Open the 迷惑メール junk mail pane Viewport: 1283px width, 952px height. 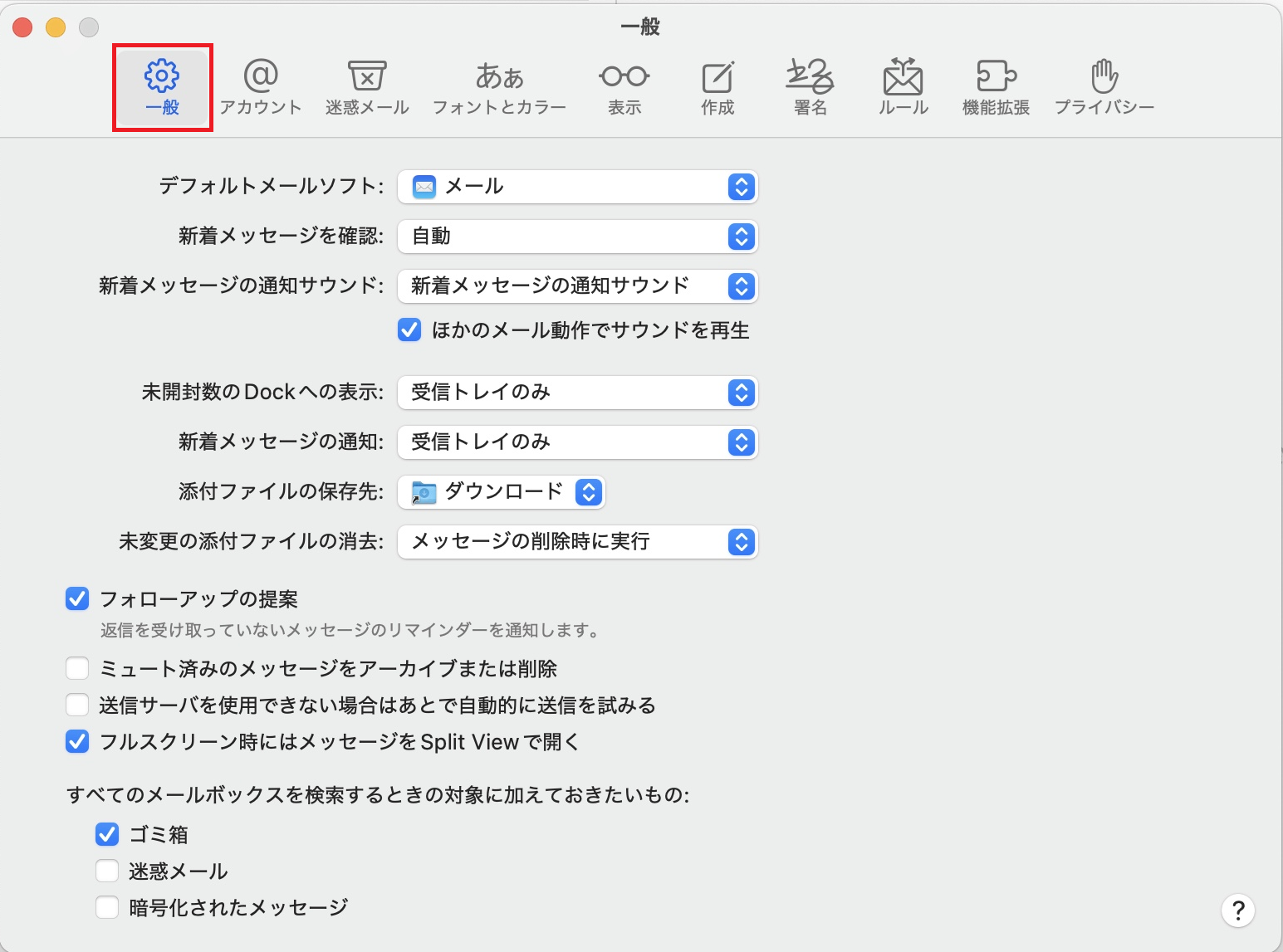pos(366,87)
